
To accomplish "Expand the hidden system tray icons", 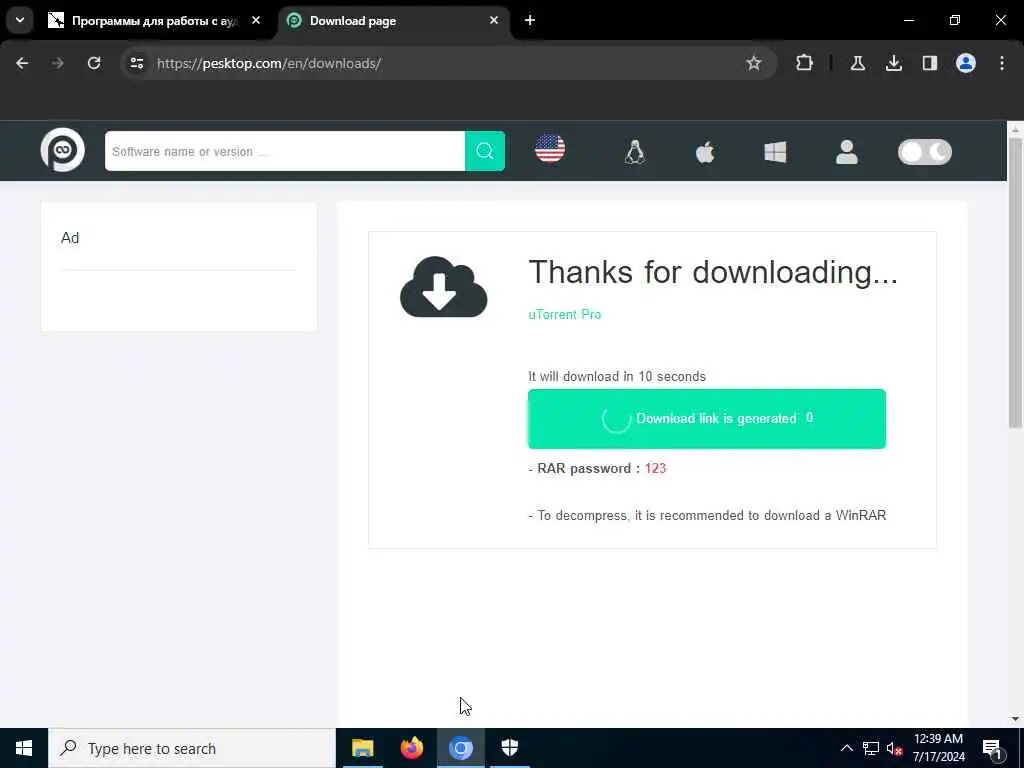I will pyautogui.click(x=846, y=748).
